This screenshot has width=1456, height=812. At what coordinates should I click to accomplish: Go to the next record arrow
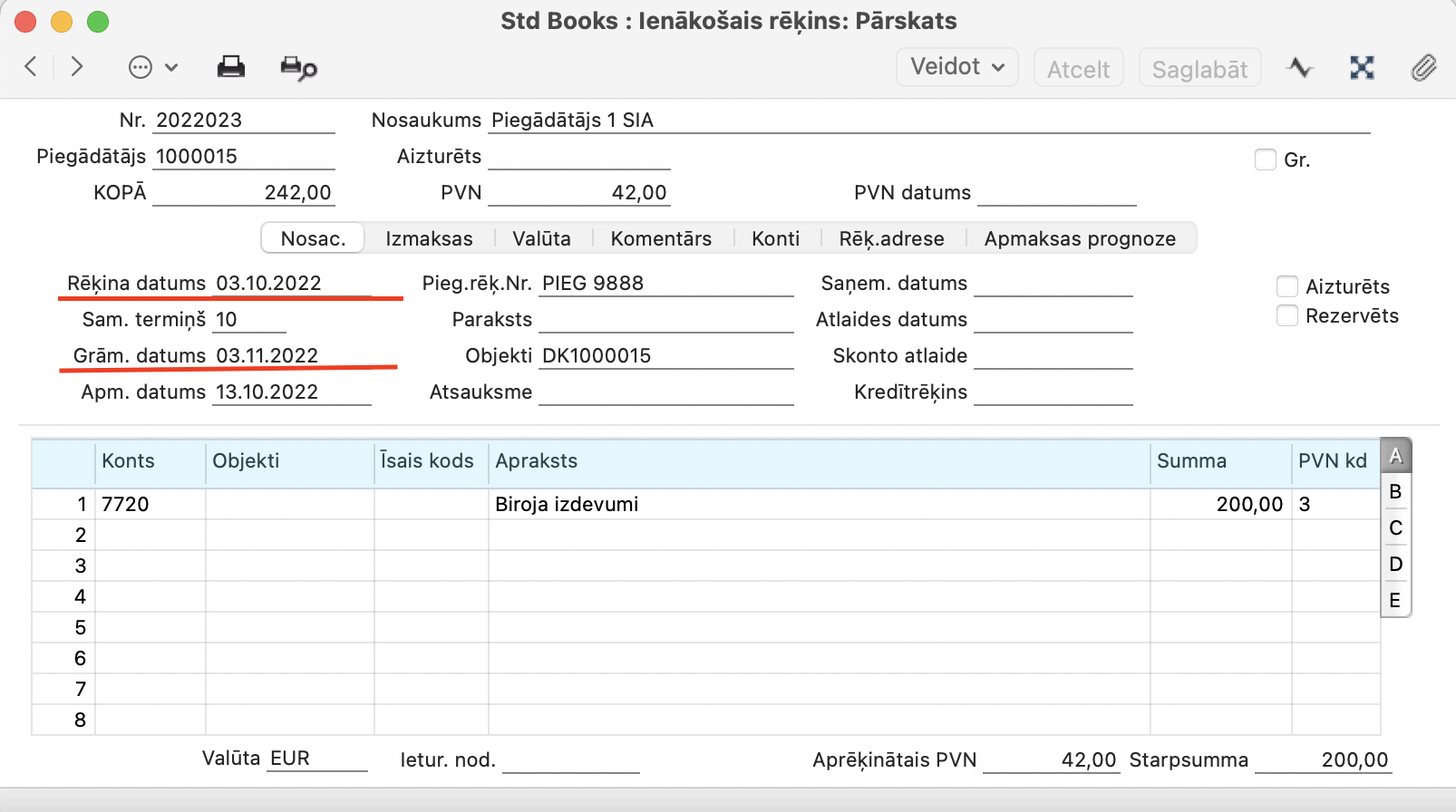click(77, 66)
